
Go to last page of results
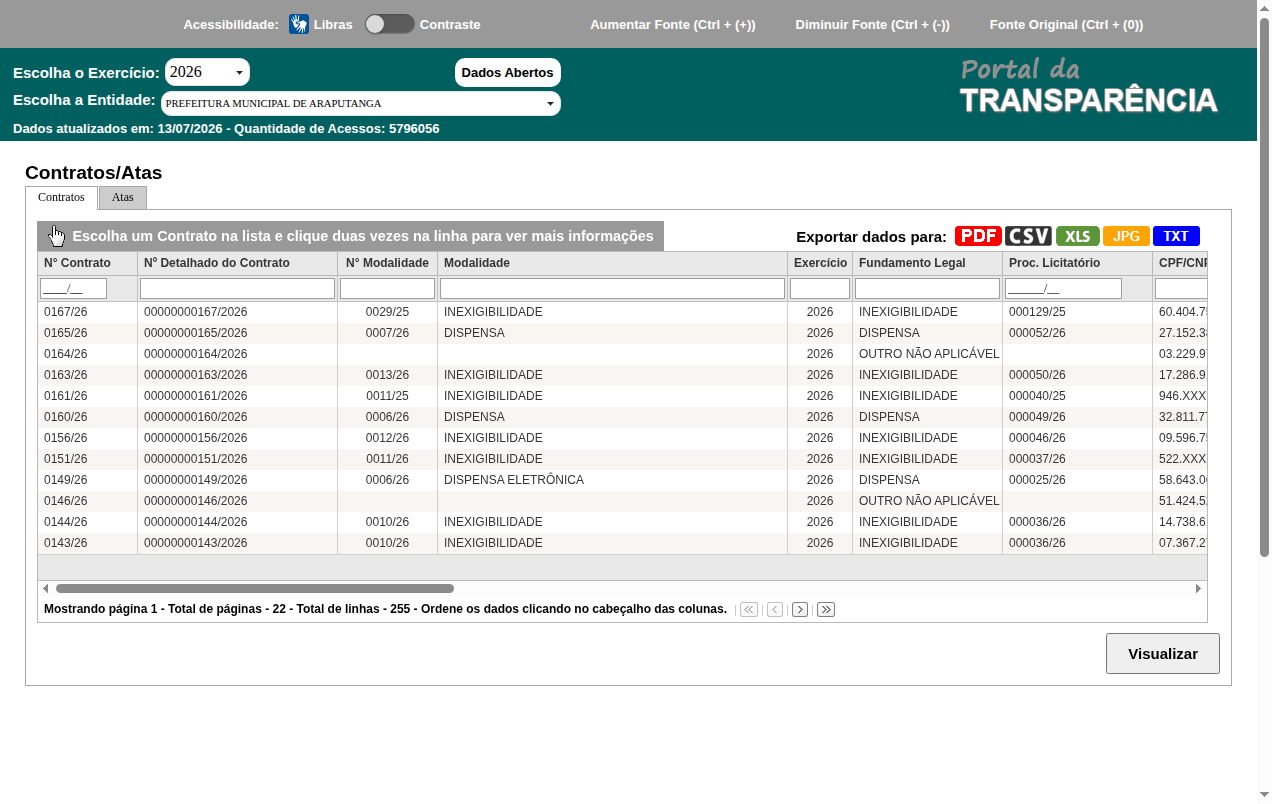826,609
